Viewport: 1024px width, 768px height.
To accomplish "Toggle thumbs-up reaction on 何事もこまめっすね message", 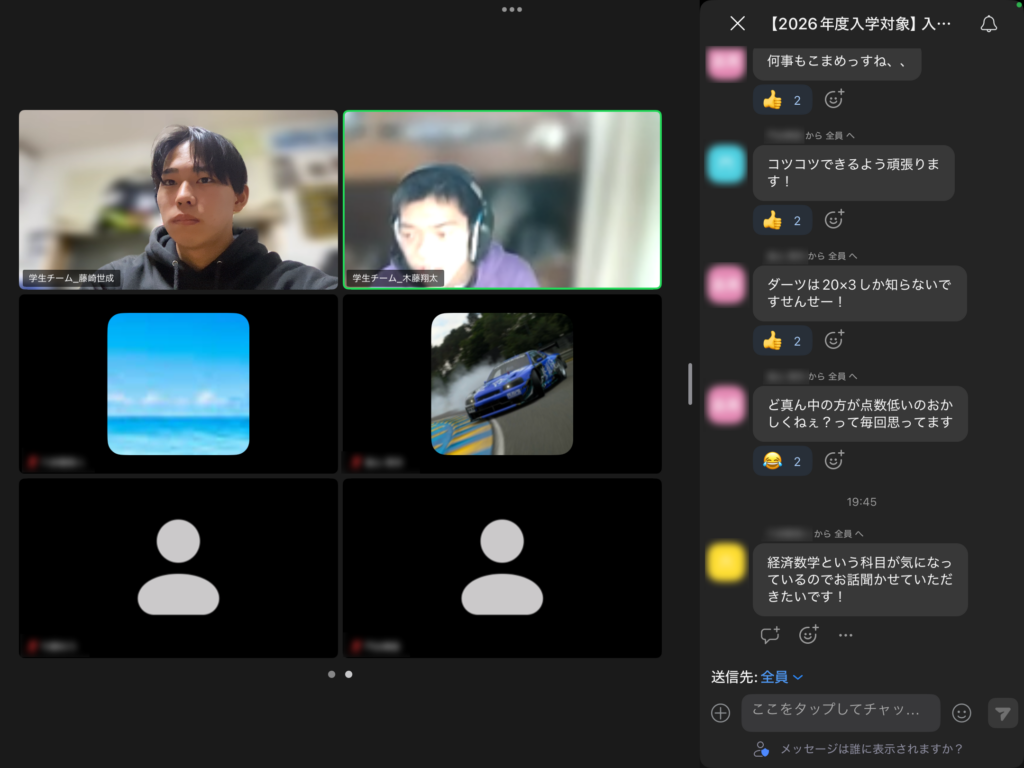I will [x=782, y=100].
